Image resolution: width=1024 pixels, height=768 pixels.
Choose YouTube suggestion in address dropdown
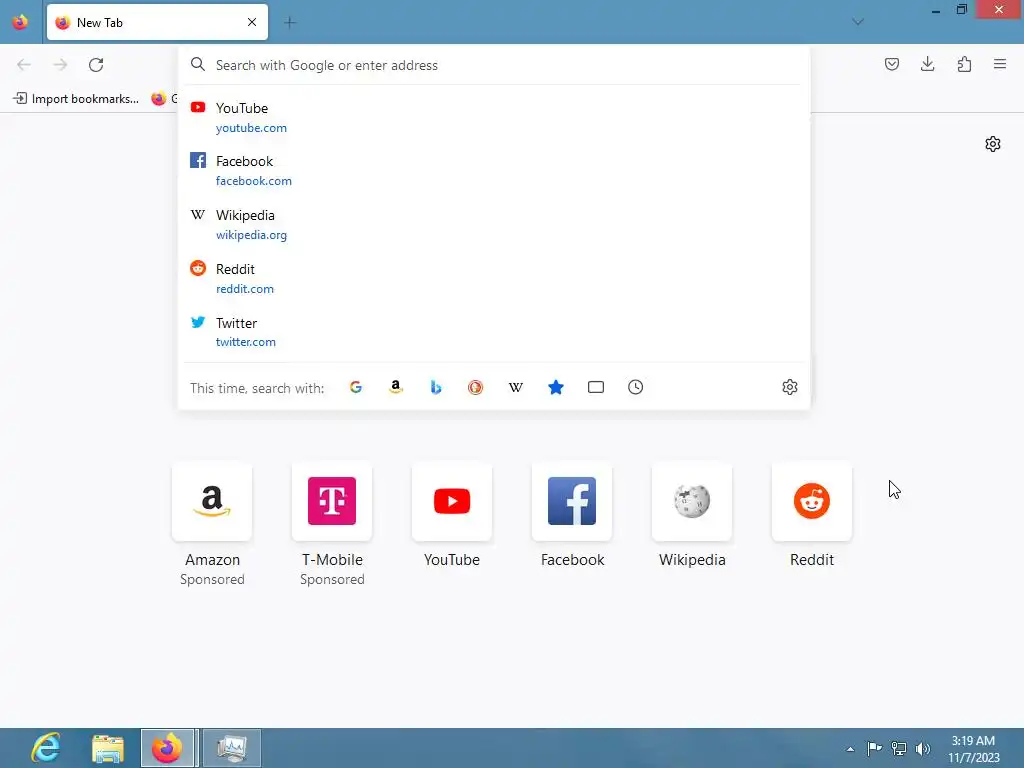point(494,118)
